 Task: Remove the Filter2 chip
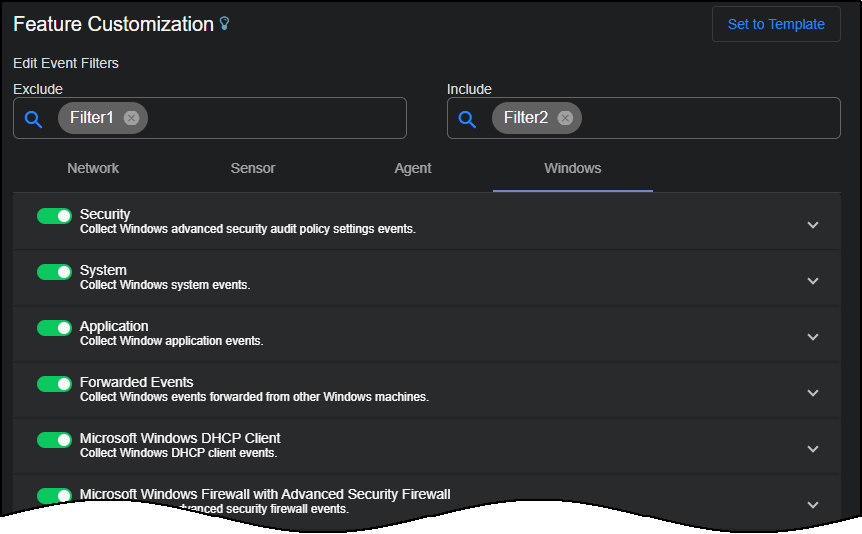coord(565,118)
